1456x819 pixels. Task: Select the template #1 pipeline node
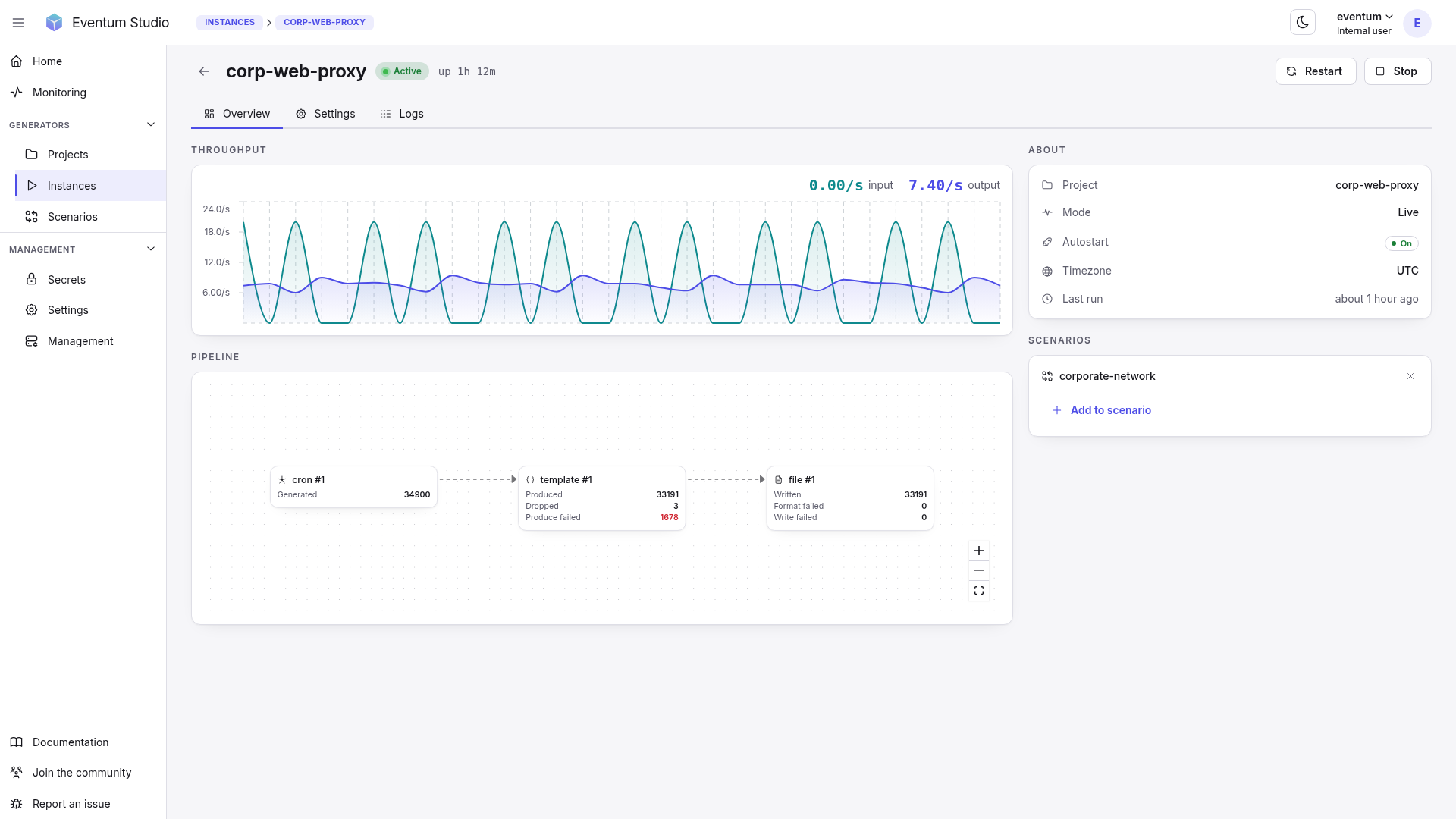[602, 498]
